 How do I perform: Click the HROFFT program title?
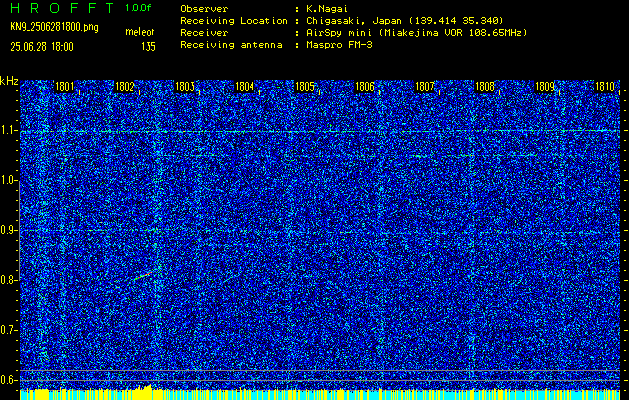click(63, 8)
